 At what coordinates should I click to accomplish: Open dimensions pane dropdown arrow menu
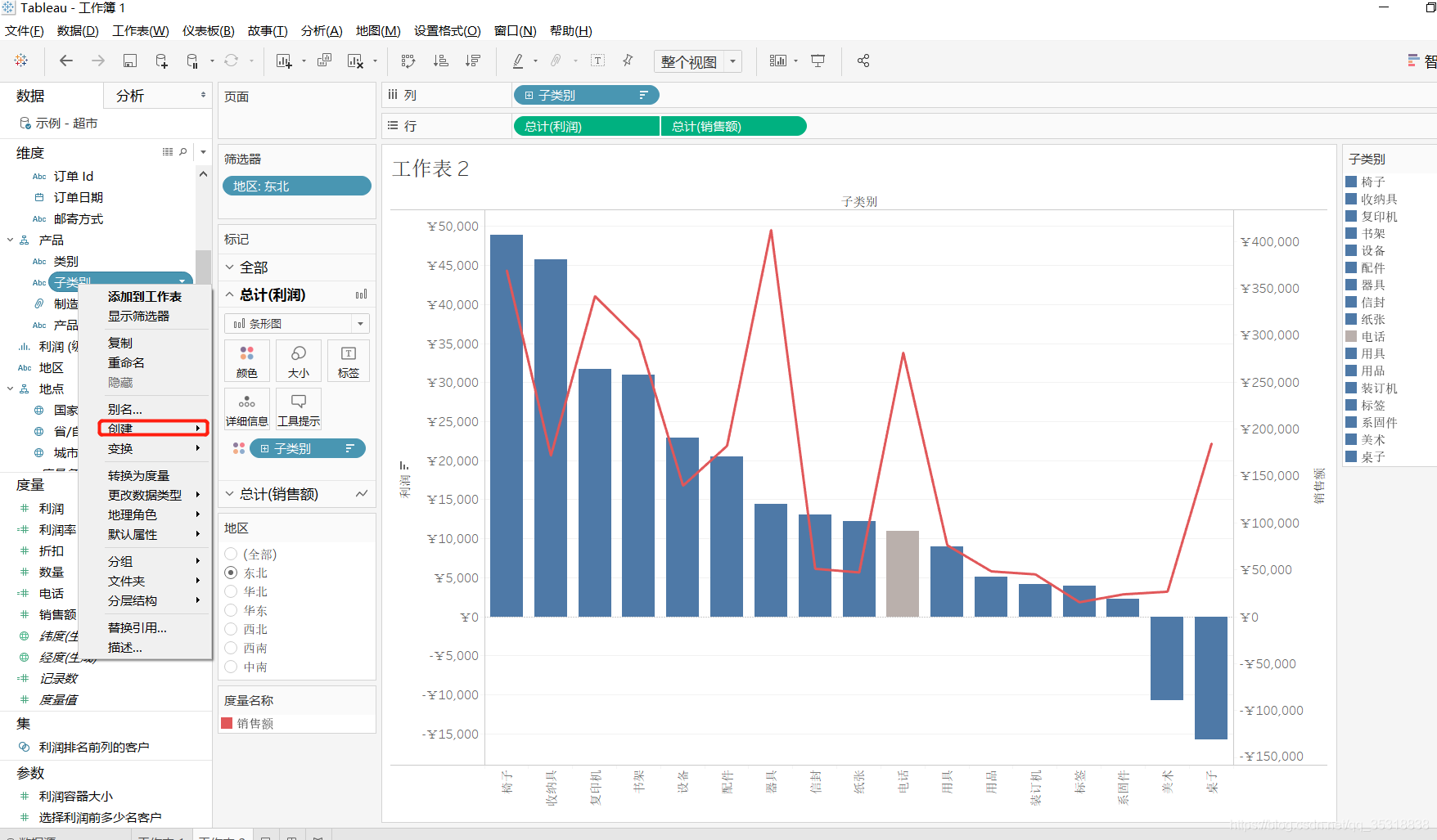pyautogui.click(x=203, y=152)
